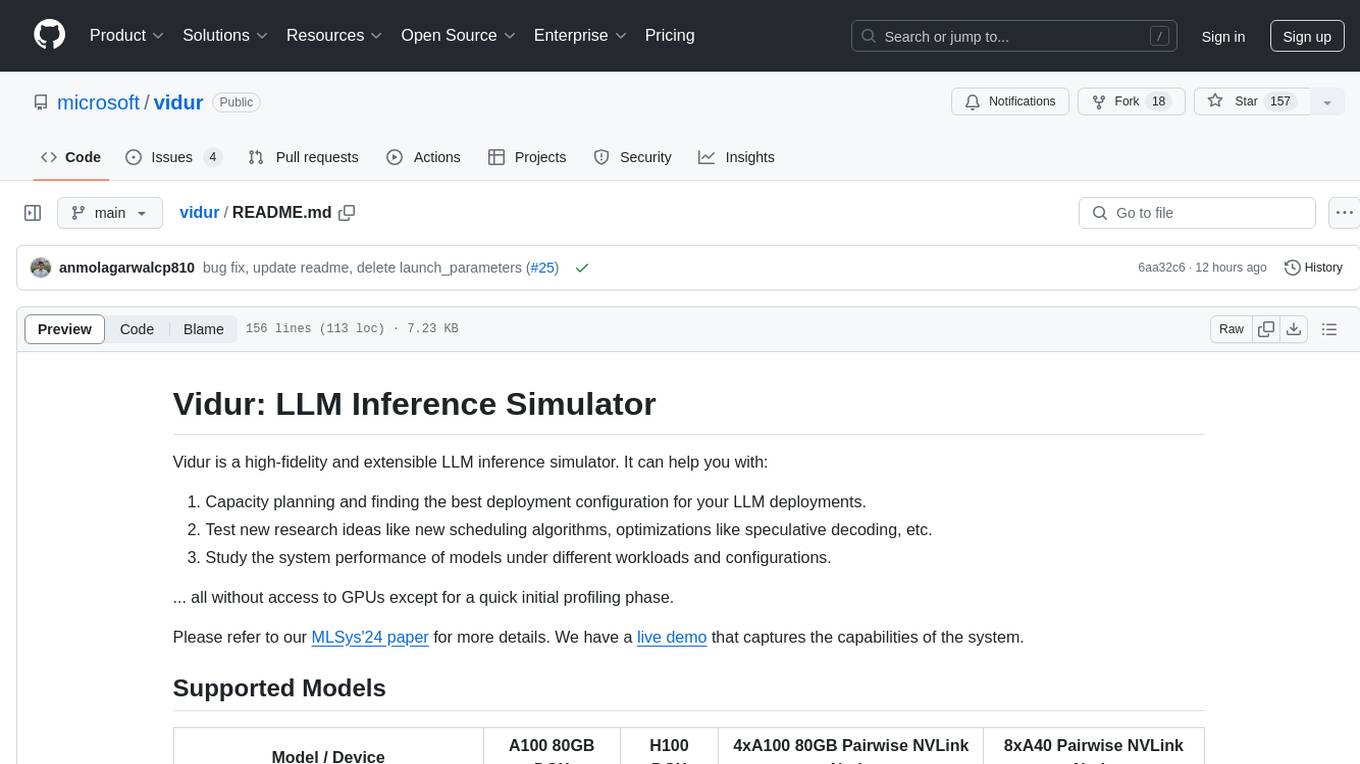Sign in to GitHub
Viewport: 1360px width, 764px height.
pos(1223,36)
